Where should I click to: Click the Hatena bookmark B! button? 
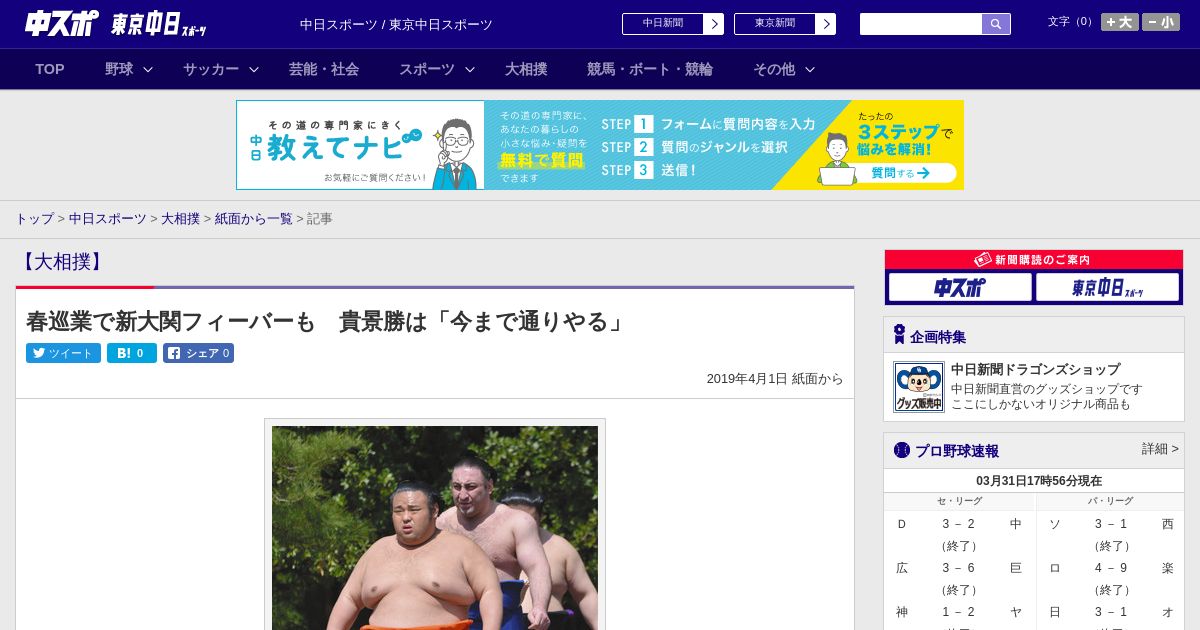(x=132, y=353)
